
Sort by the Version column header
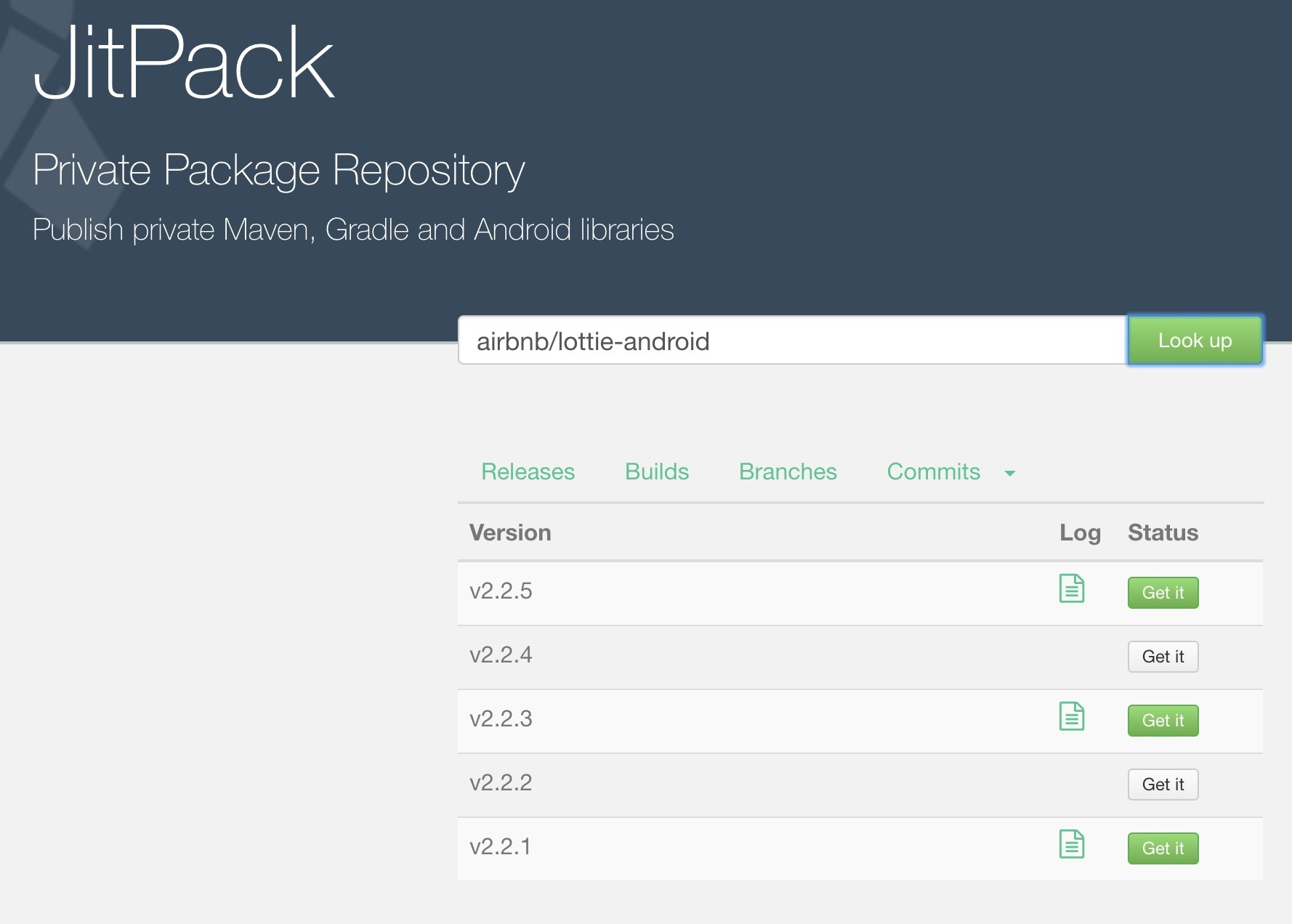[x=510, y=532]
